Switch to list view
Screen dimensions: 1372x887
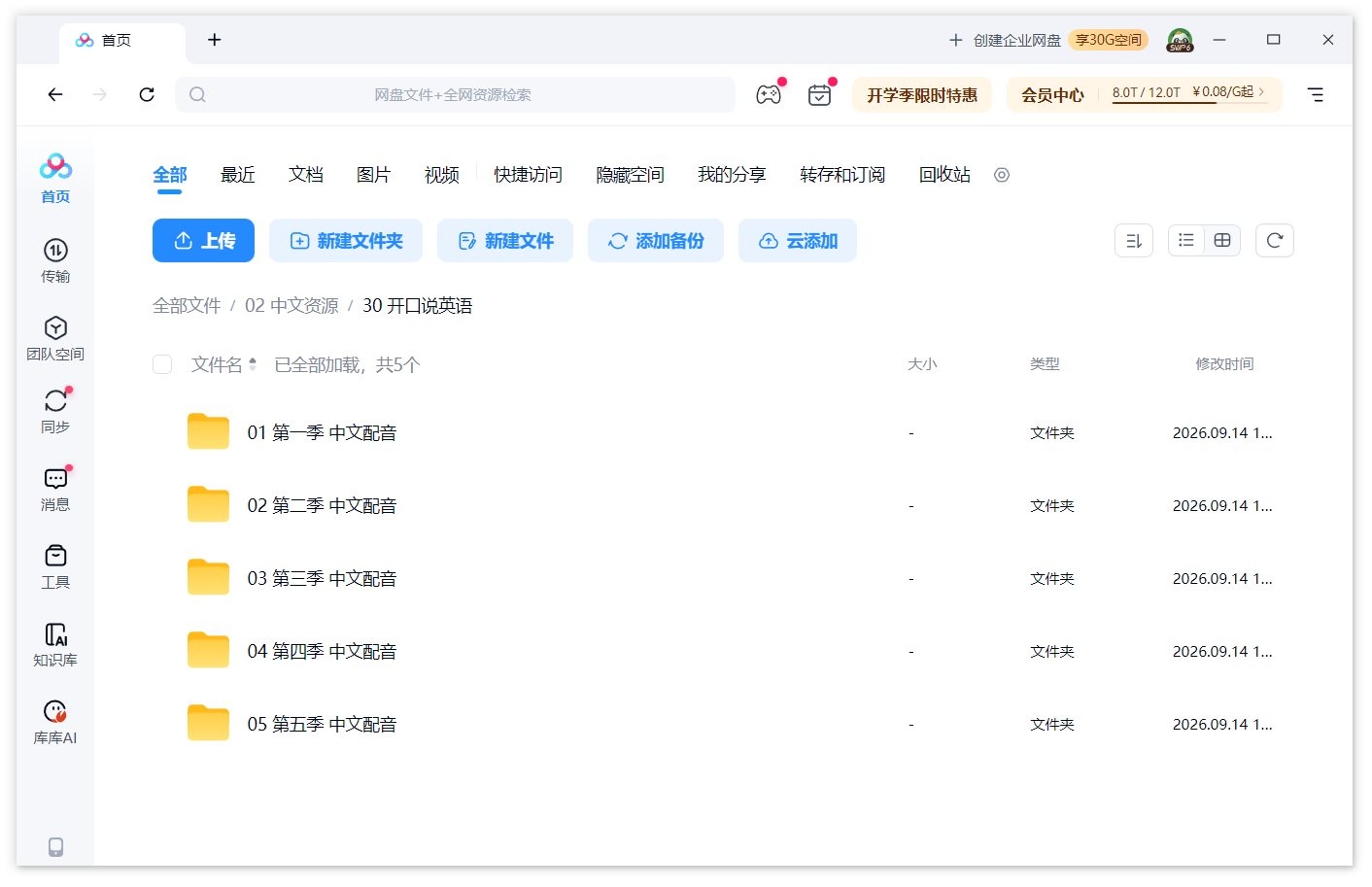[1186, 241]
